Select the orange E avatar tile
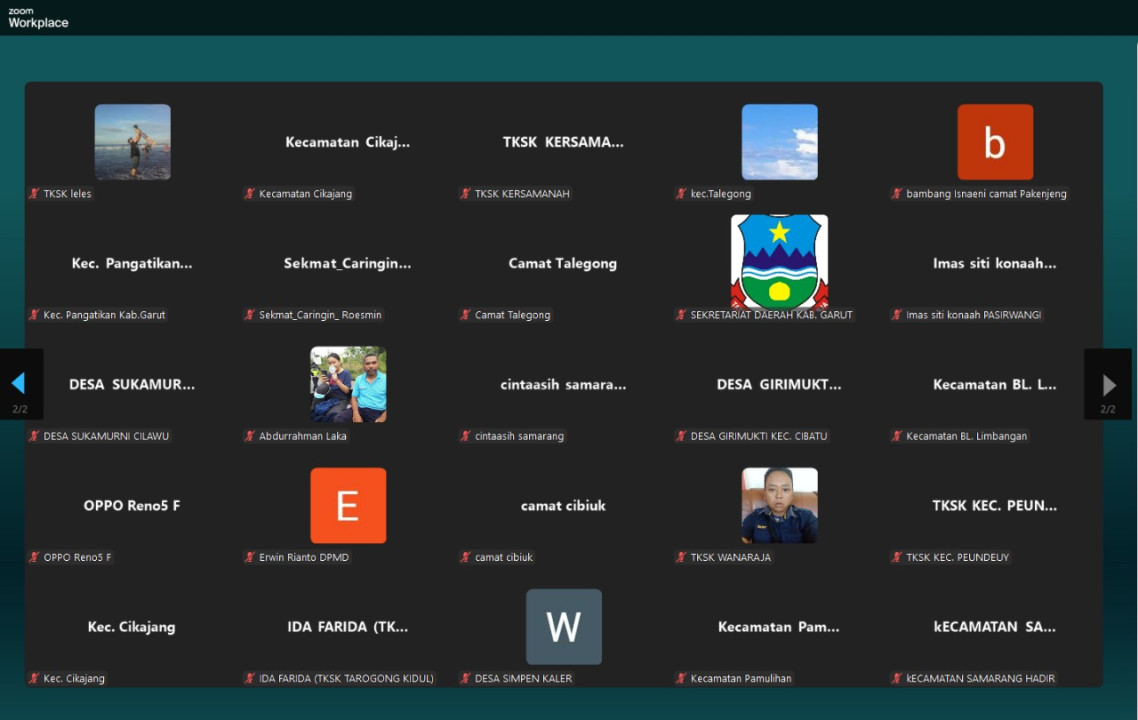1138x720 pixels. [348, 505]
